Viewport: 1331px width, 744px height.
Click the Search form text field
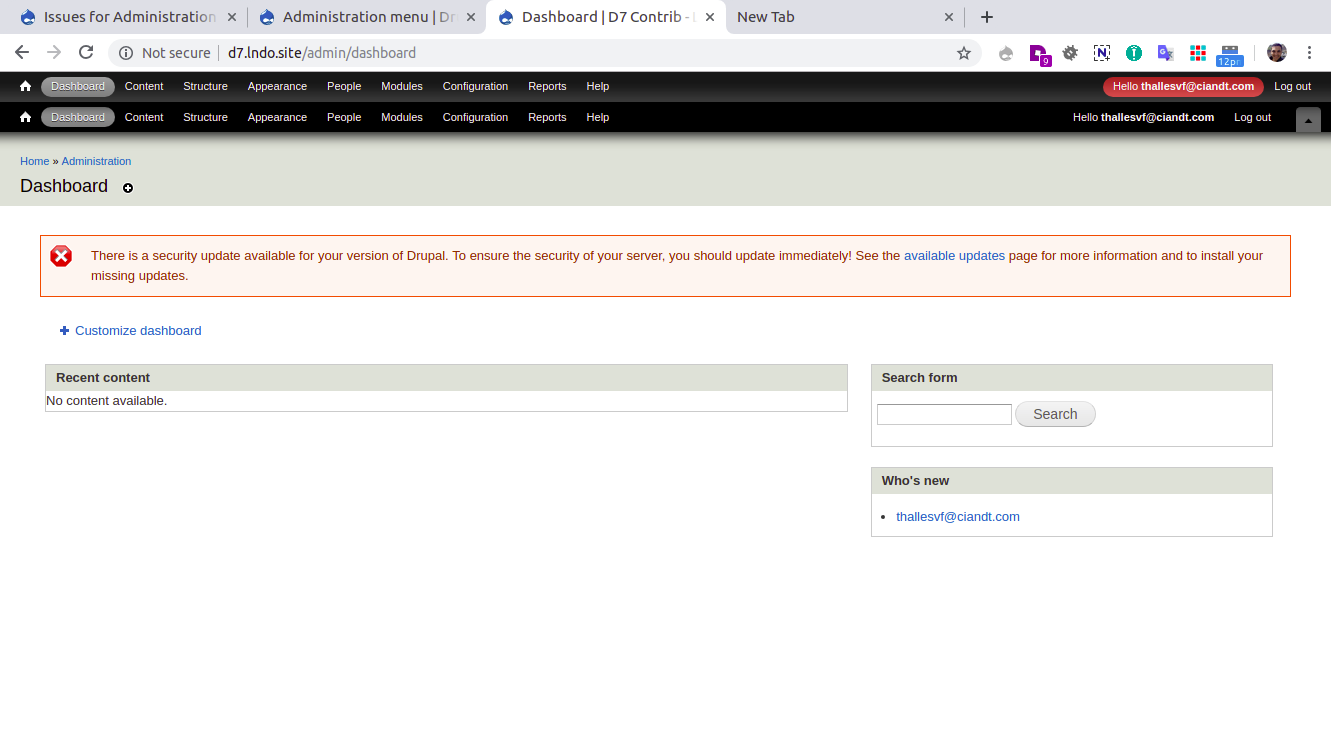point(944,414)
